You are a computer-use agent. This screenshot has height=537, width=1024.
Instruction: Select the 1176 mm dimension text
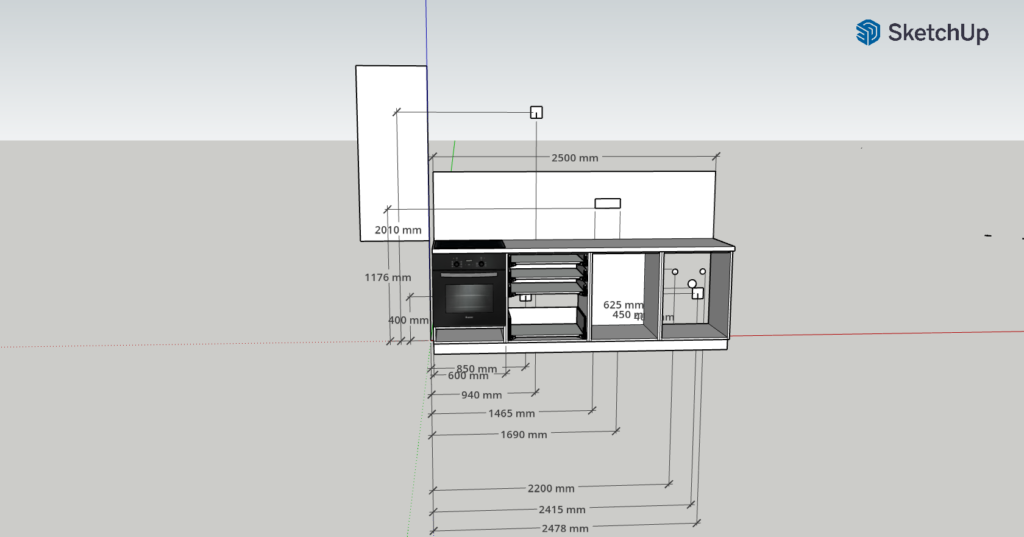pos(387,278)
